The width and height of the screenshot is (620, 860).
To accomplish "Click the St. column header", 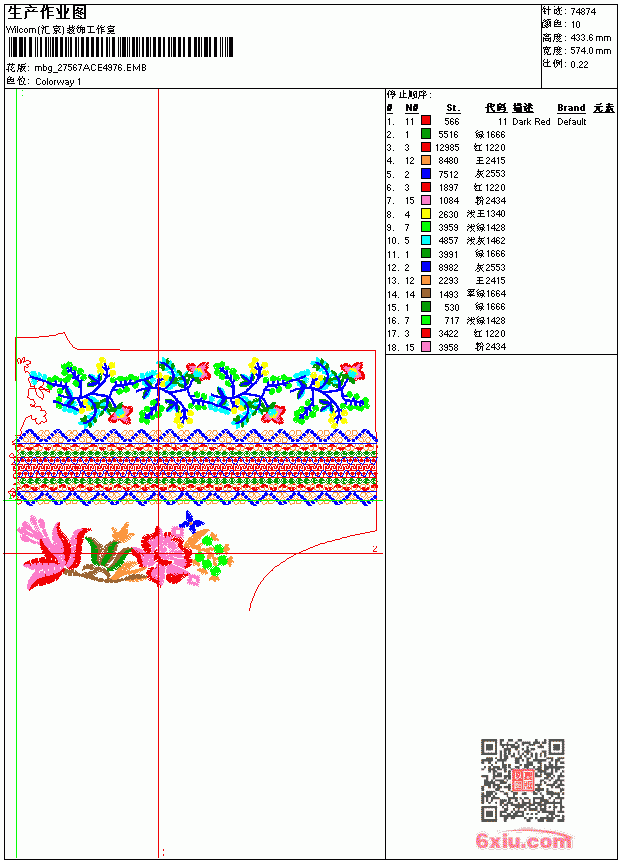I will [453, 108].
